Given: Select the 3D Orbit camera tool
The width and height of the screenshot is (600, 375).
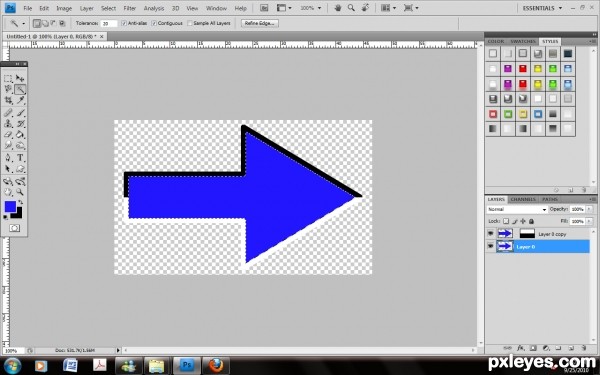Looking at the screenshot, I should click(20, 181).
